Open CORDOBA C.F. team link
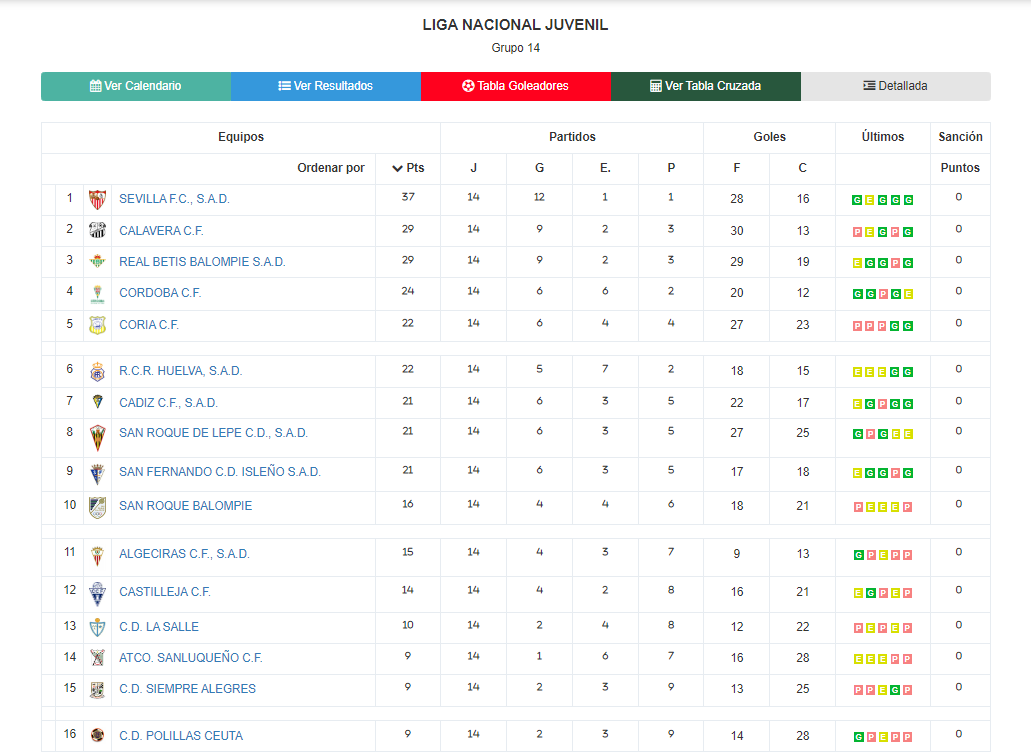 pos(160,293)
